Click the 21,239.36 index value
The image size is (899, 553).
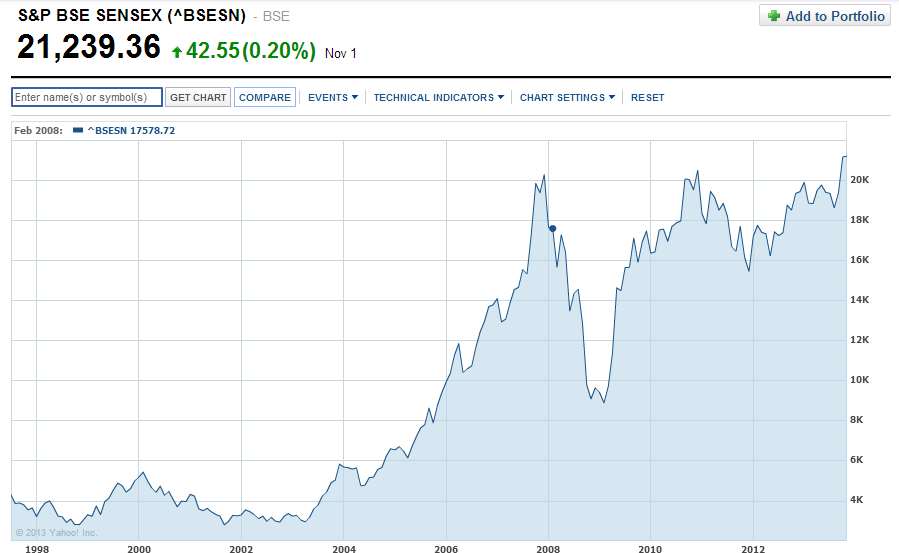click(x=89, y=47)
